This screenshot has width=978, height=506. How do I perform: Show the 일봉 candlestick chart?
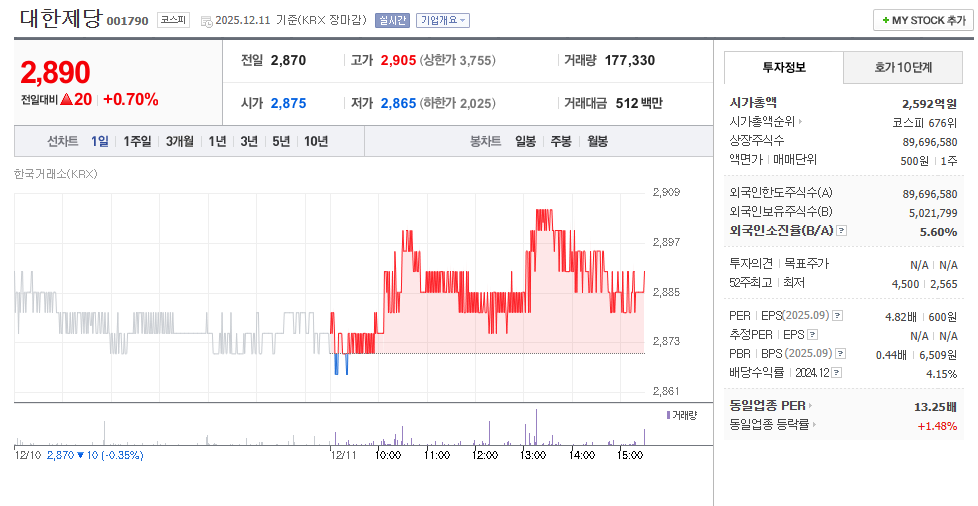click(525, 142)
